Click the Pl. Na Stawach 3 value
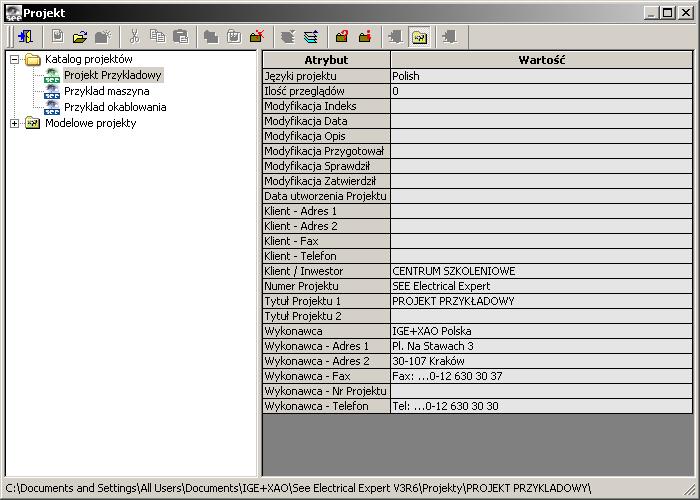 point(542,346)
